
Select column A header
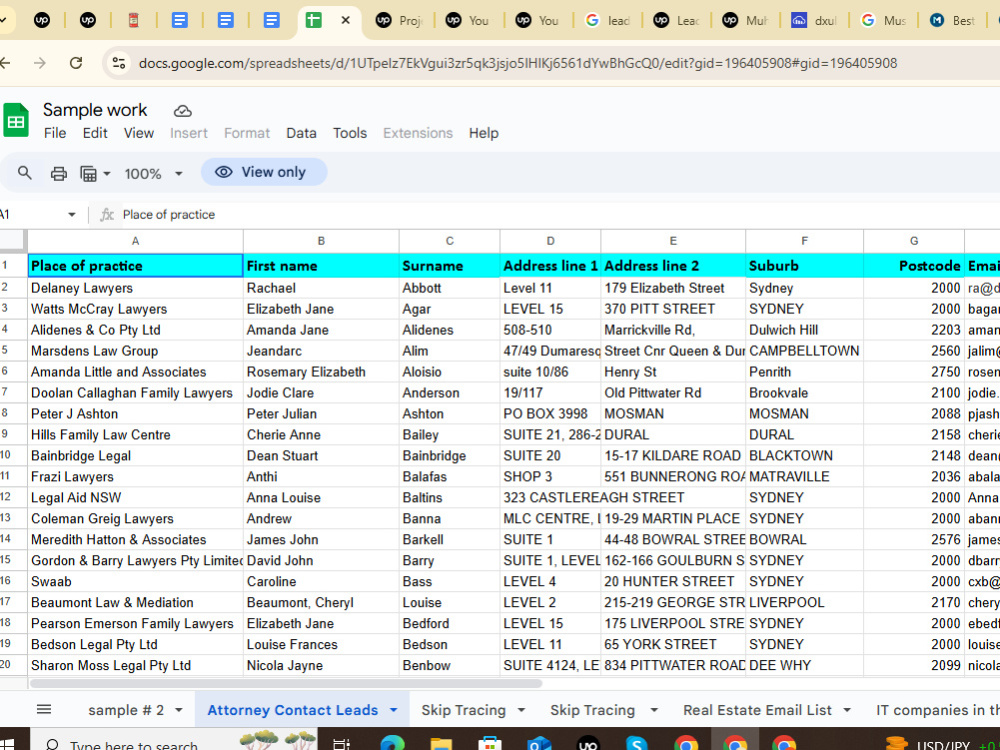135,241
